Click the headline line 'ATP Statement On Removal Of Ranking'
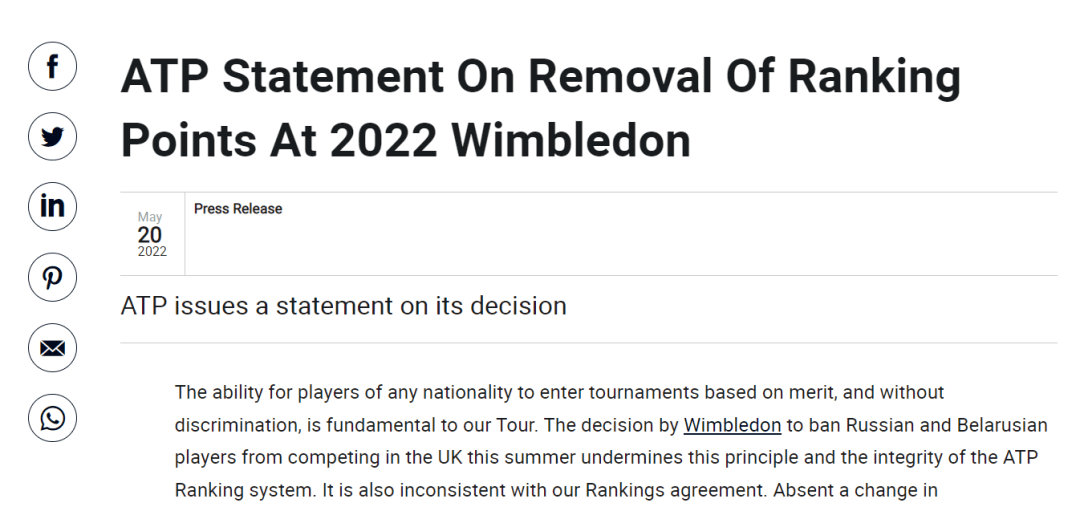 [x=541, y=77]
